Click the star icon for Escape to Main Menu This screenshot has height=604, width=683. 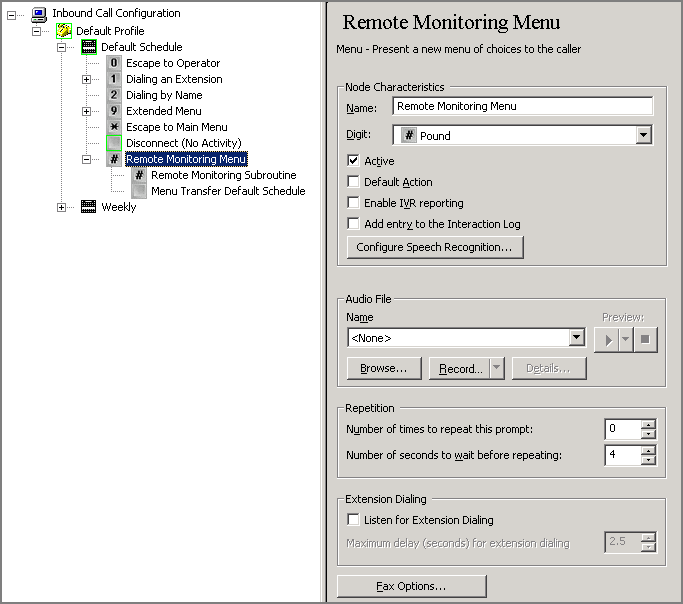114,127
